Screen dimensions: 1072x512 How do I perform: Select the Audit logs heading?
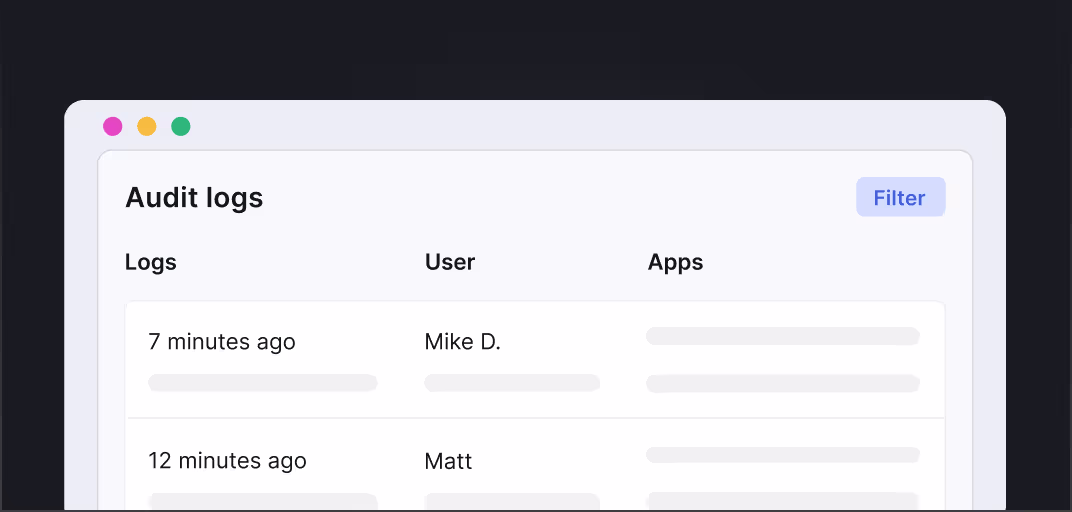click(194, 198)
